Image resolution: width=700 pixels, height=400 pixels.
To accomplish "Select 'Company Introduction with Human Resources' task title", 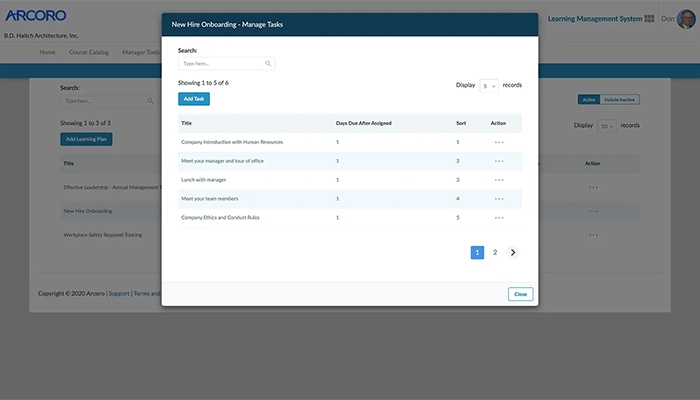I will 232,142.
